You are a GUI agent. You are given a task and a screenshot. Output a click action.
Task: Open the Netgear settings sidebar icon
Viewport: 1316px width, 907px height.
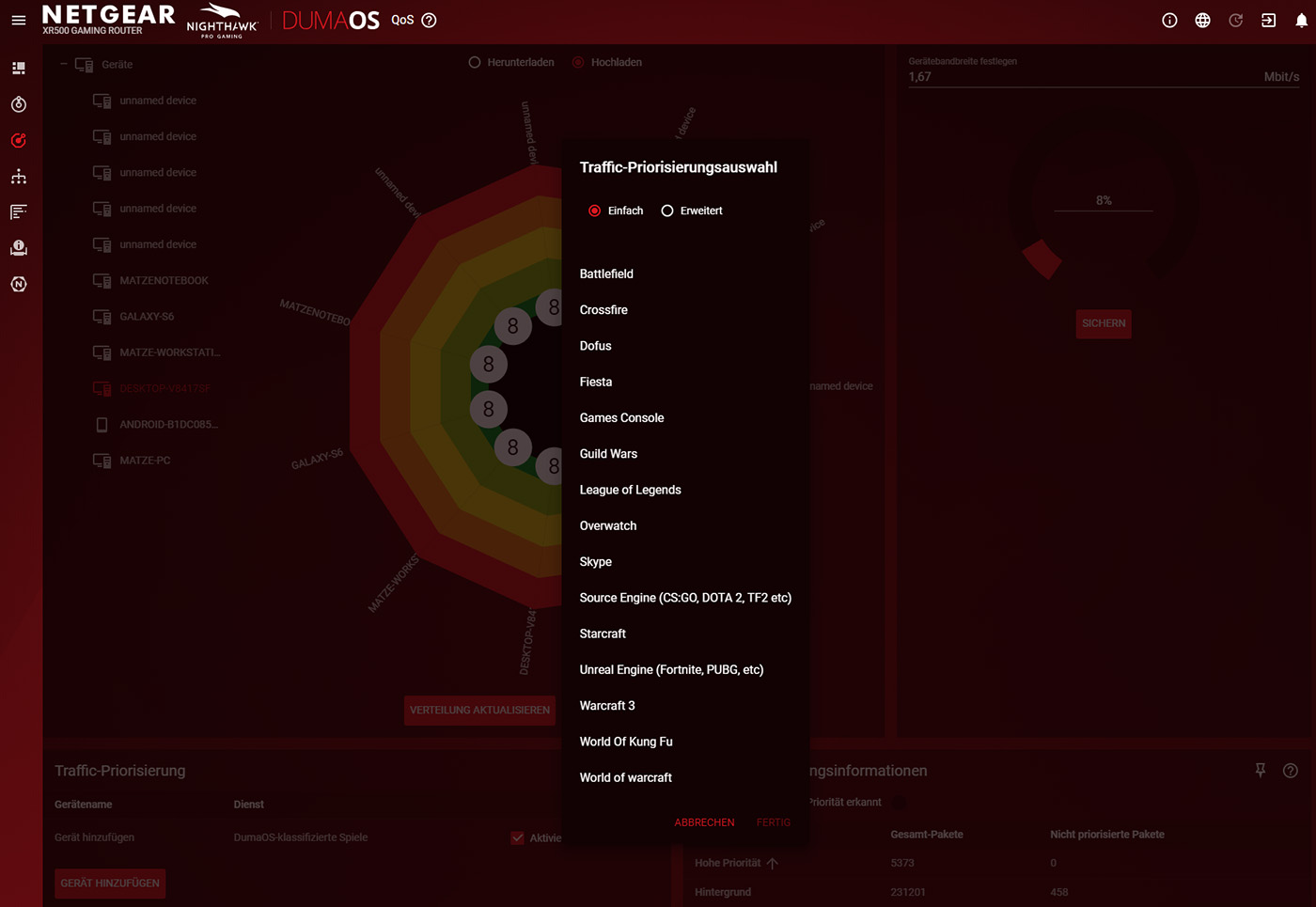(19, 284)
